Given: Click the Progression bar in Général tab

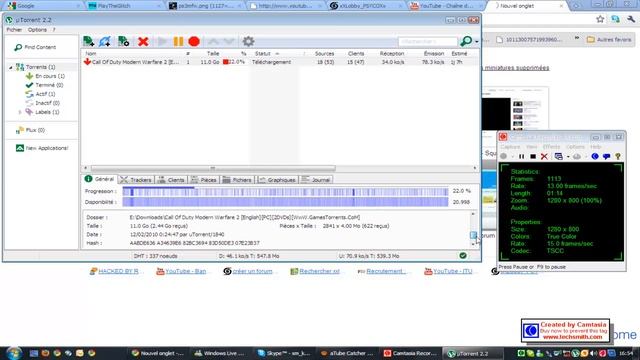Looking at the screenshot, I should 285,191.
